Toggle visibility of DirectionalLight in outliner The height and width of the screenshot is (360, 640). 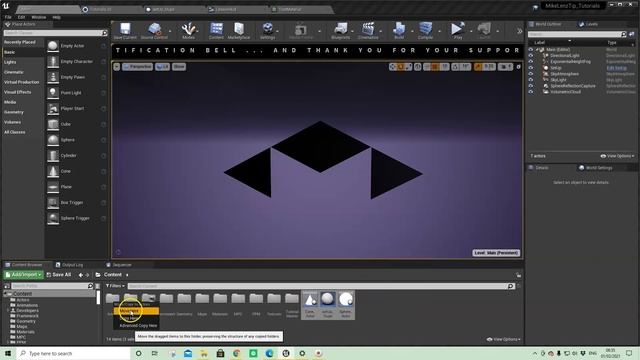click(x=531, y=56)
